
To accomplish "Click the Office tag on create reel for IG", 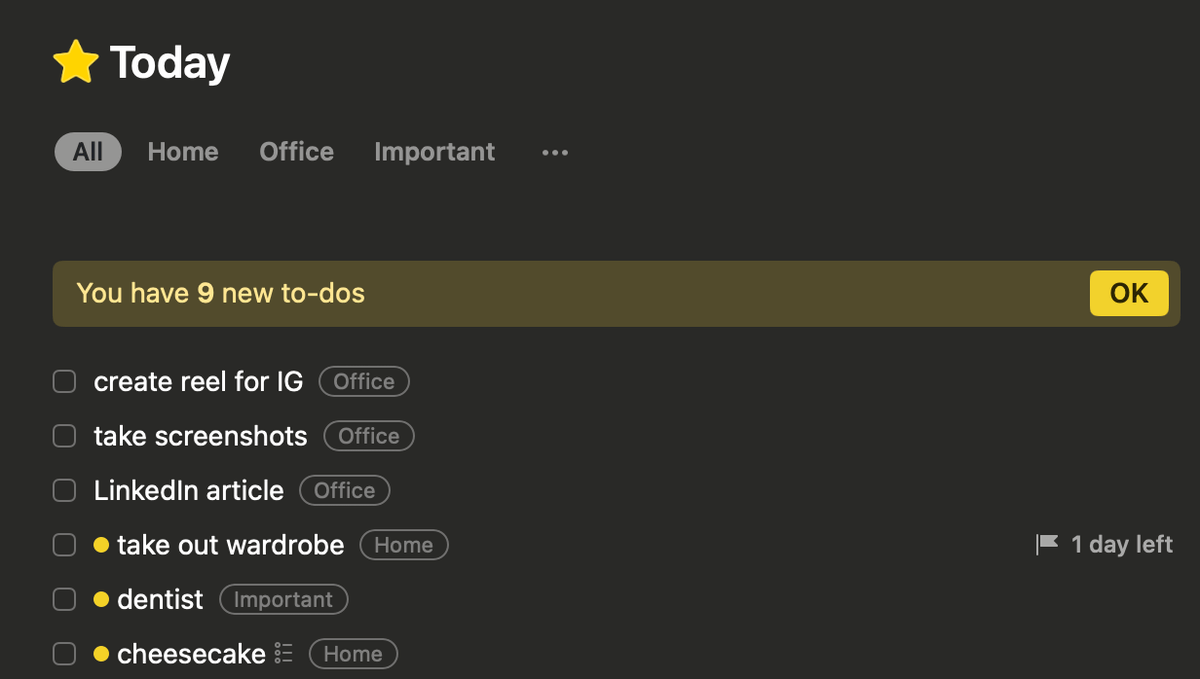I will click(364, 381).
